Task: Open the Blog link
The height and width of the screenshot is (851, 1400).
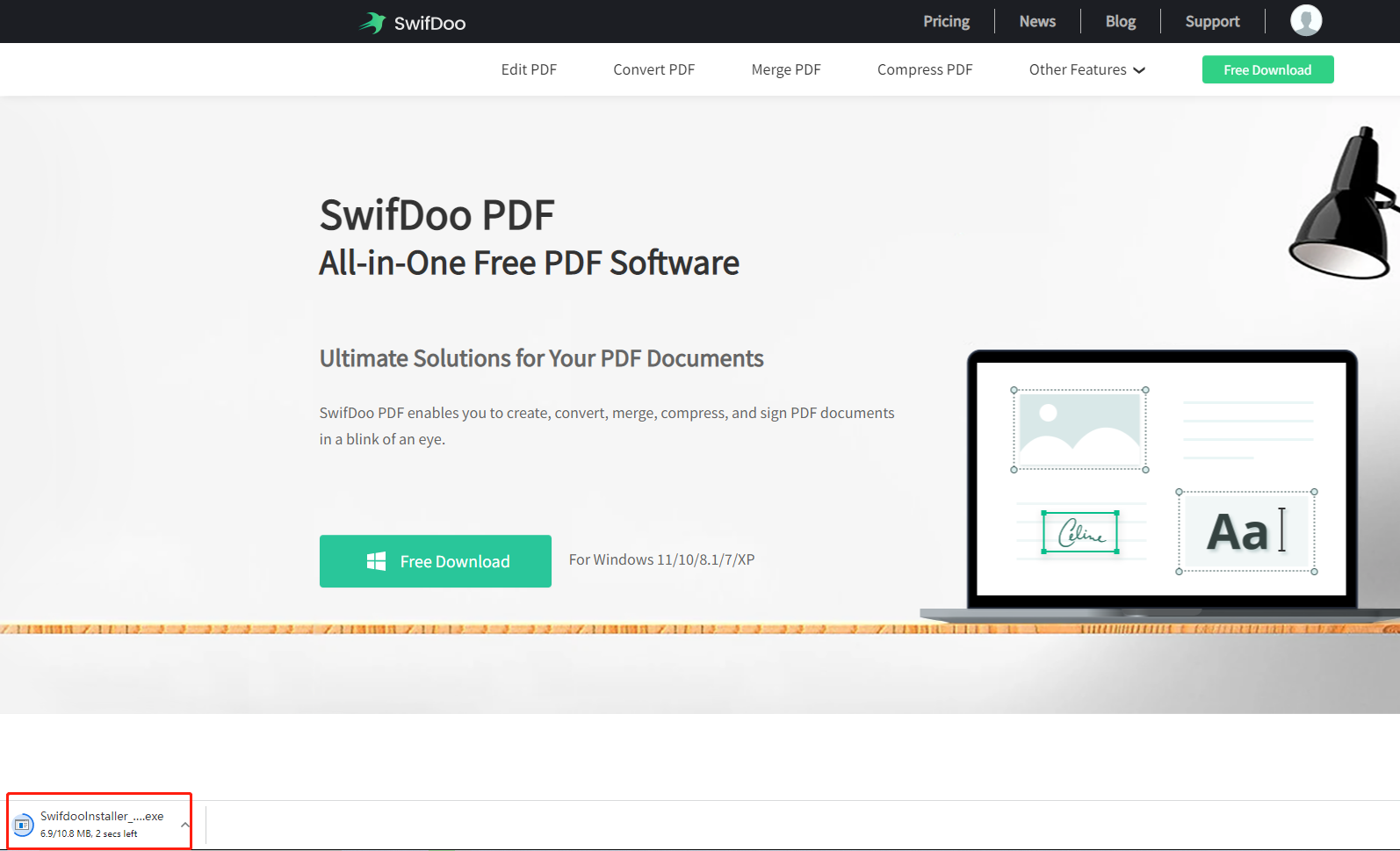Action: tap(1120, 21)
